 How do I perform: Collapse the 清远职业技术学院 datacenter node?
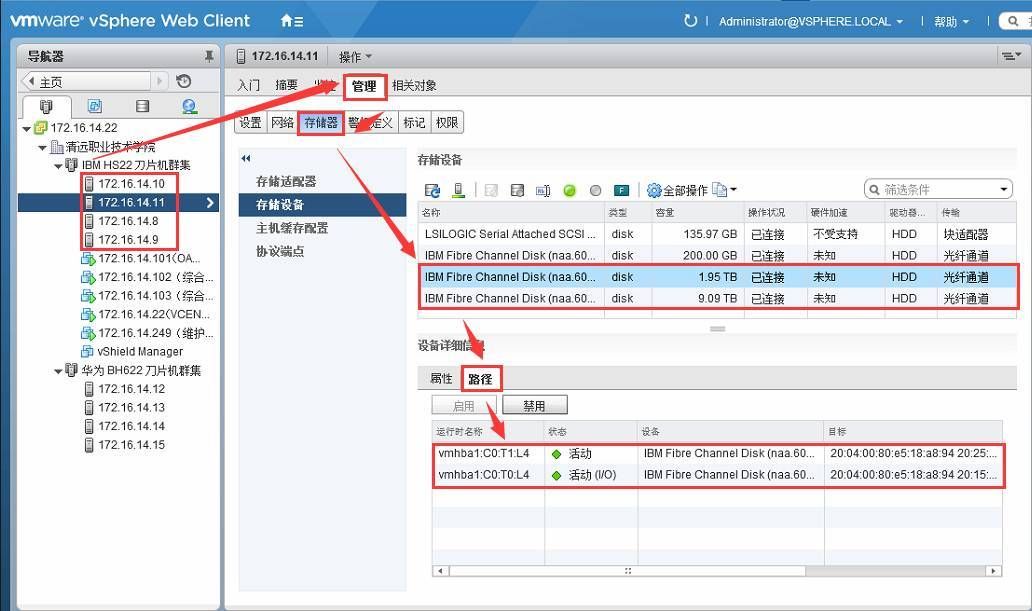tap(42, 147)
